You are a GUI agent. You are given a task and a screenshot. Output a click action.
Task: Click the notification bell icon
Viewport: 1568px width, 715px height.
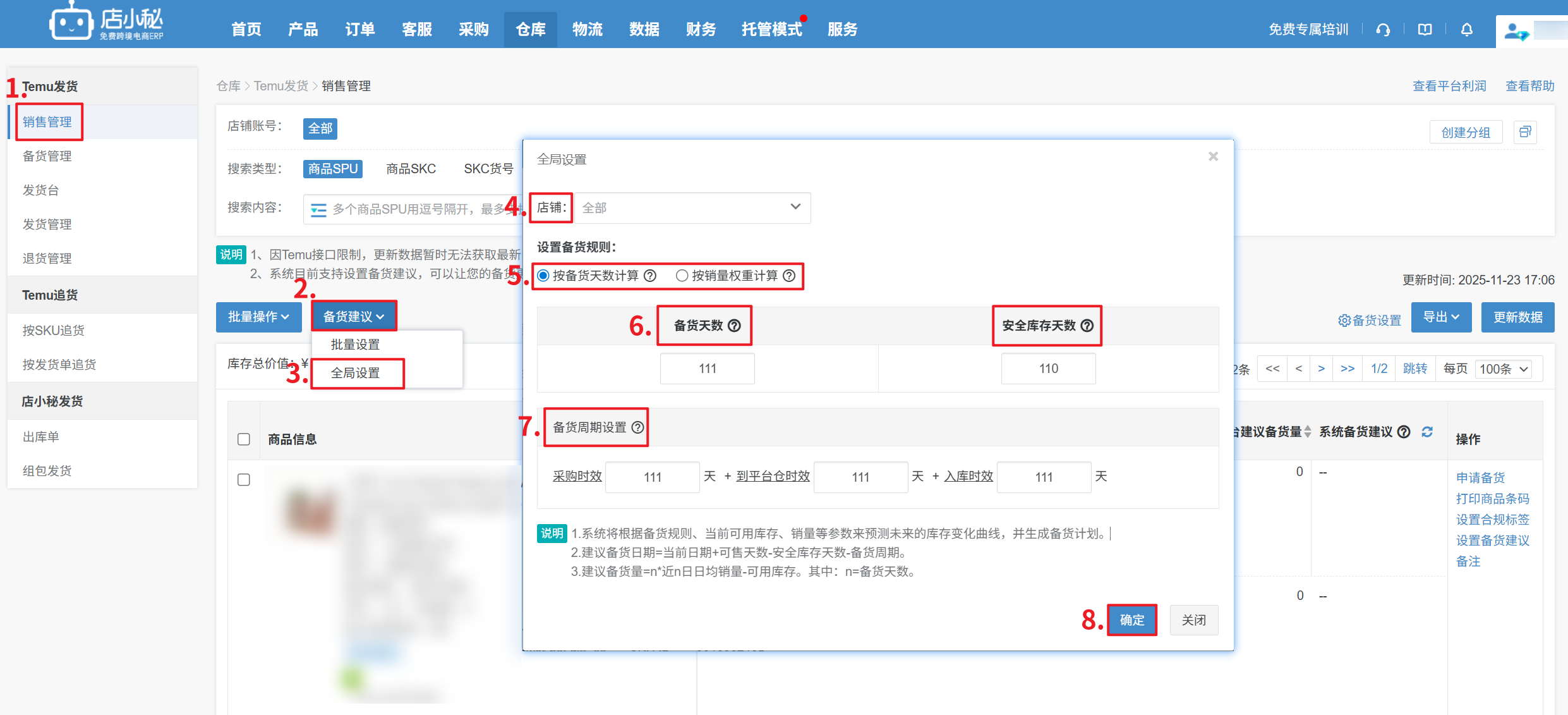click(1467, 30)
